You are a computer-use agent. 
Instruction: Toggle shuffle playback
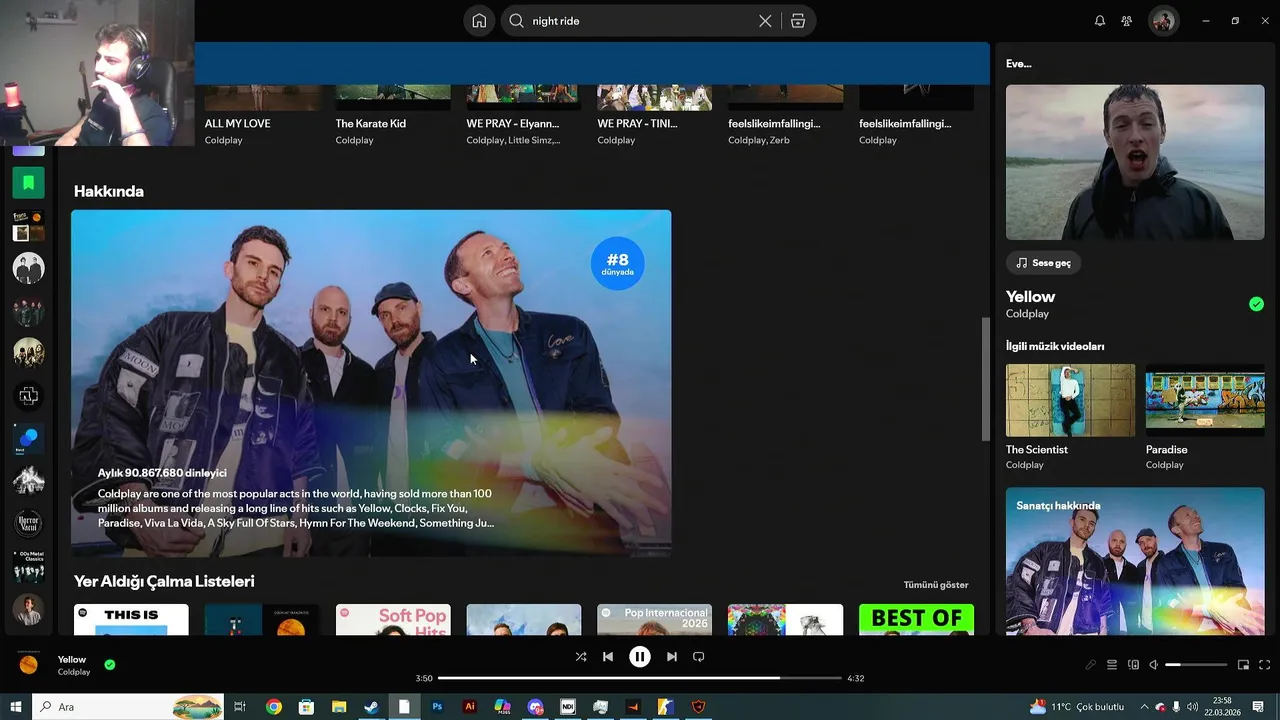point(581,657)
